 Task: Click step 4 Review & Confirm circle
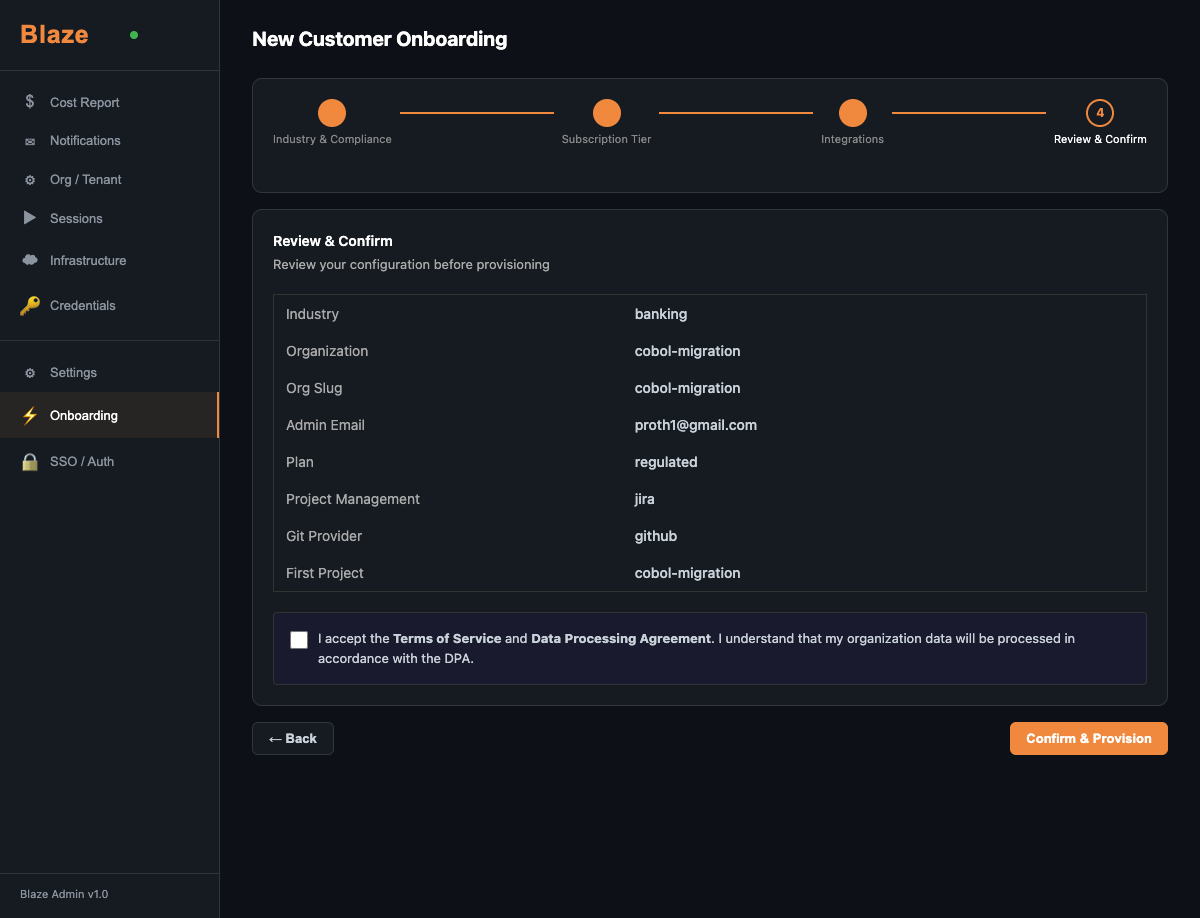pyautogui.click(x=1100, y=113)
